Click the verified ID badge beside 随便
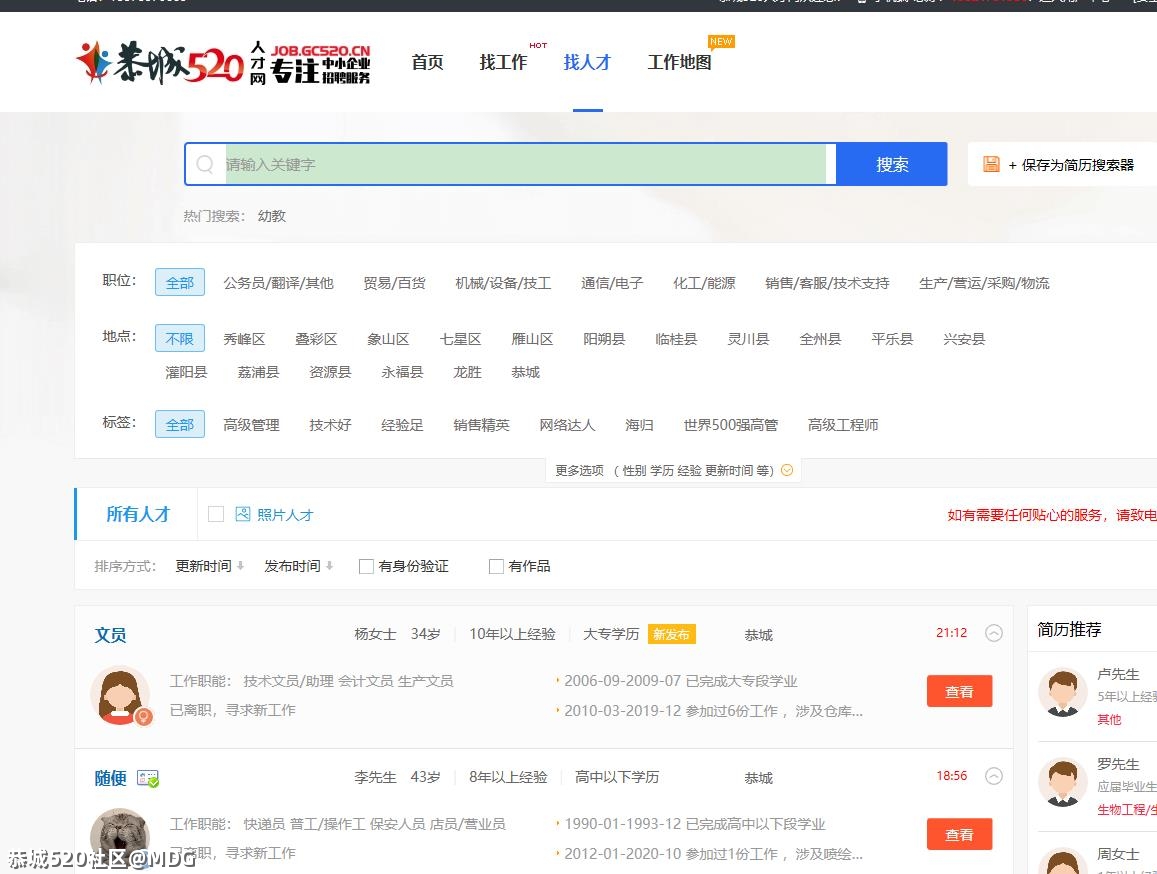 pyautogui.click(x=148, y=778)
